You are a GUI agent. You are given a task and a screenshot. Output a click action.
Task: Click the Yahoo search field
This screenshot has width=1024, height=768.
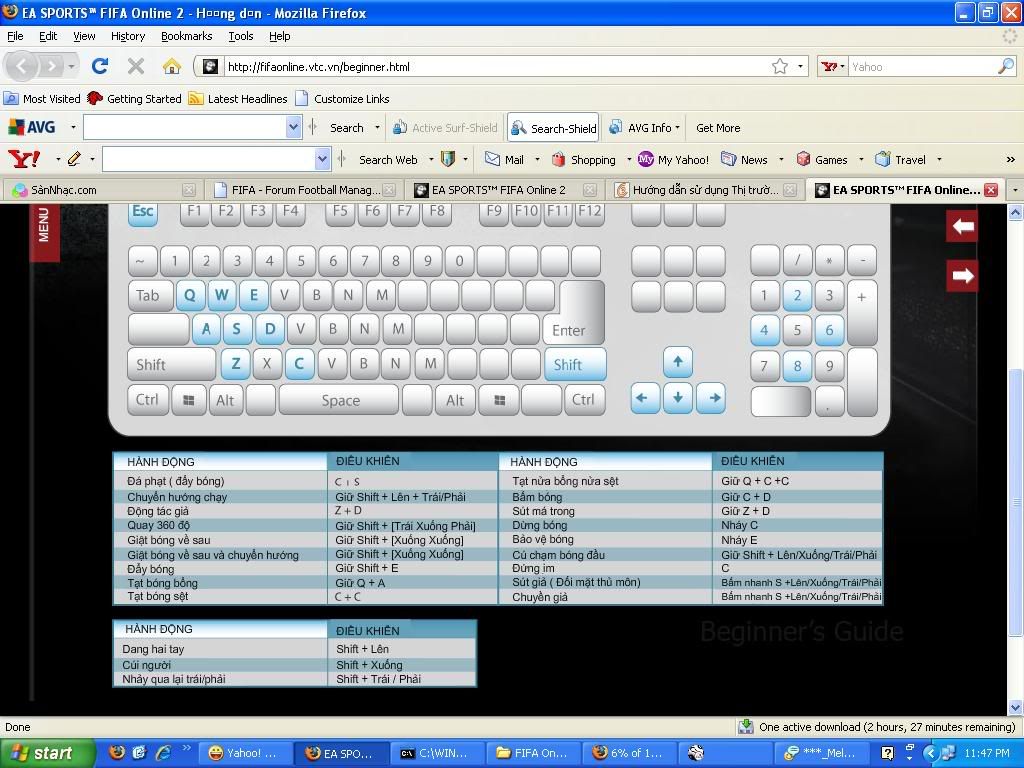click(922, 67)
